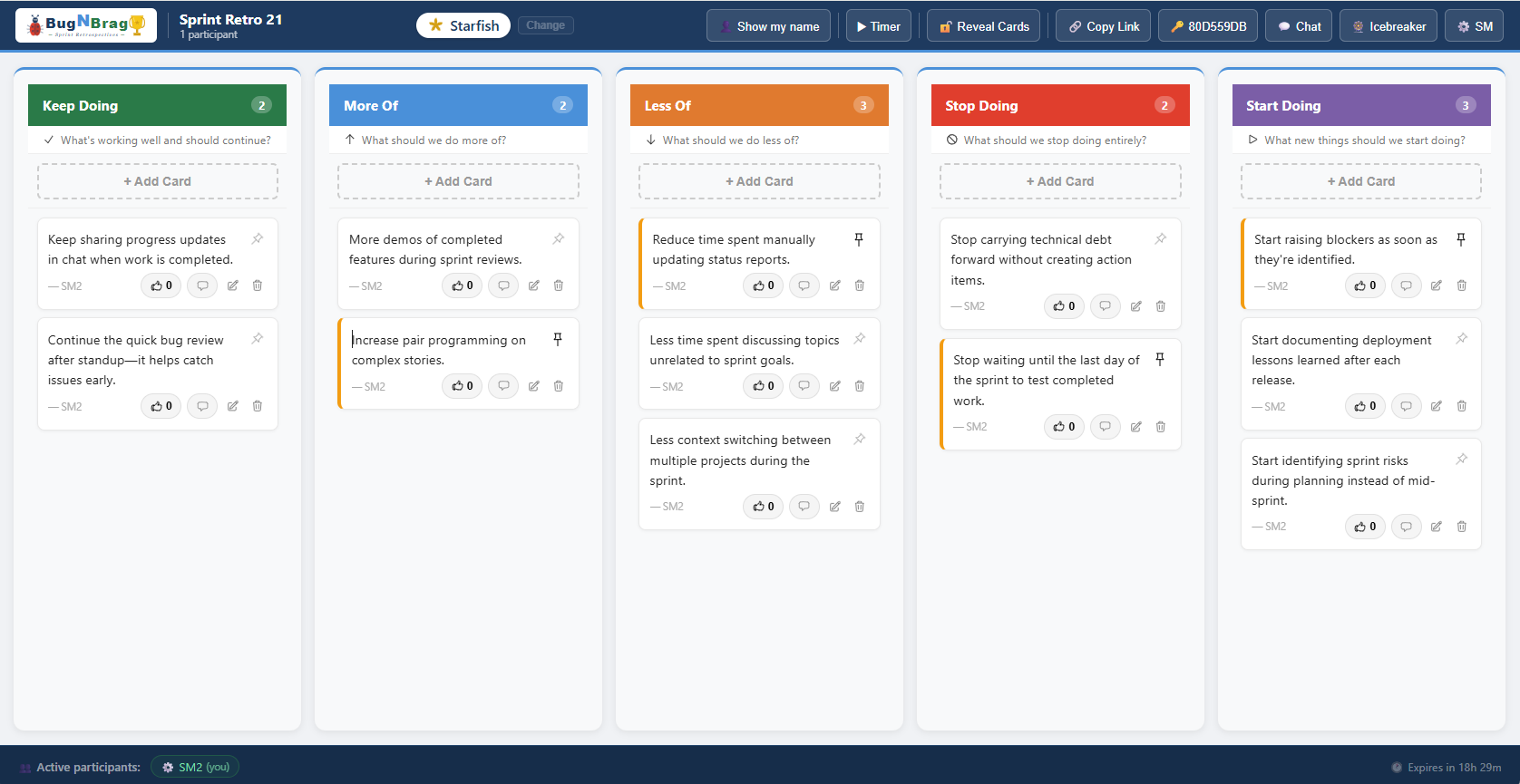1520x784 pixels.
Task: Upvote the 'Less time spent discussing topics' card
Action: tap(764, 386)
